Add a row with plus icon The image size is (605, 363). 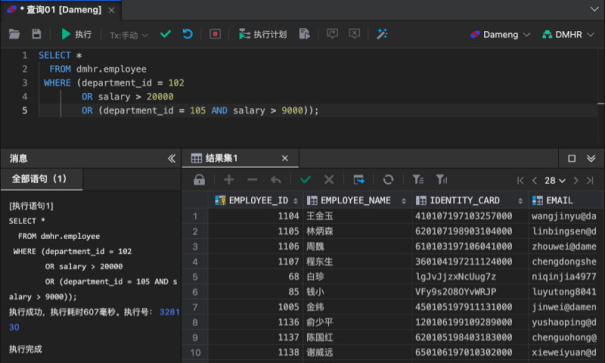[229, 180]
